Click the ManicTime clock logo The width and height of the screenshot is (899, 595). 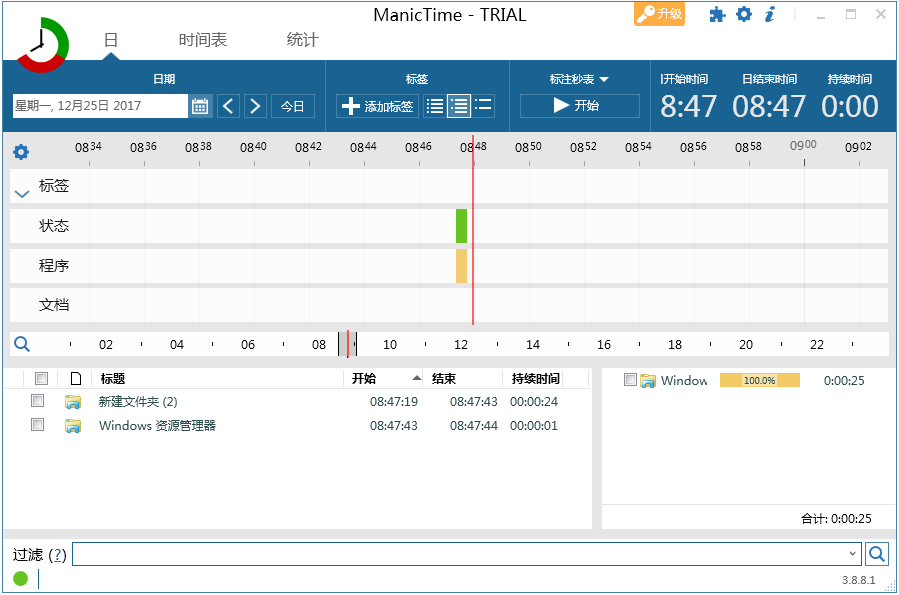pyautogui.click(x=42, y=45)
